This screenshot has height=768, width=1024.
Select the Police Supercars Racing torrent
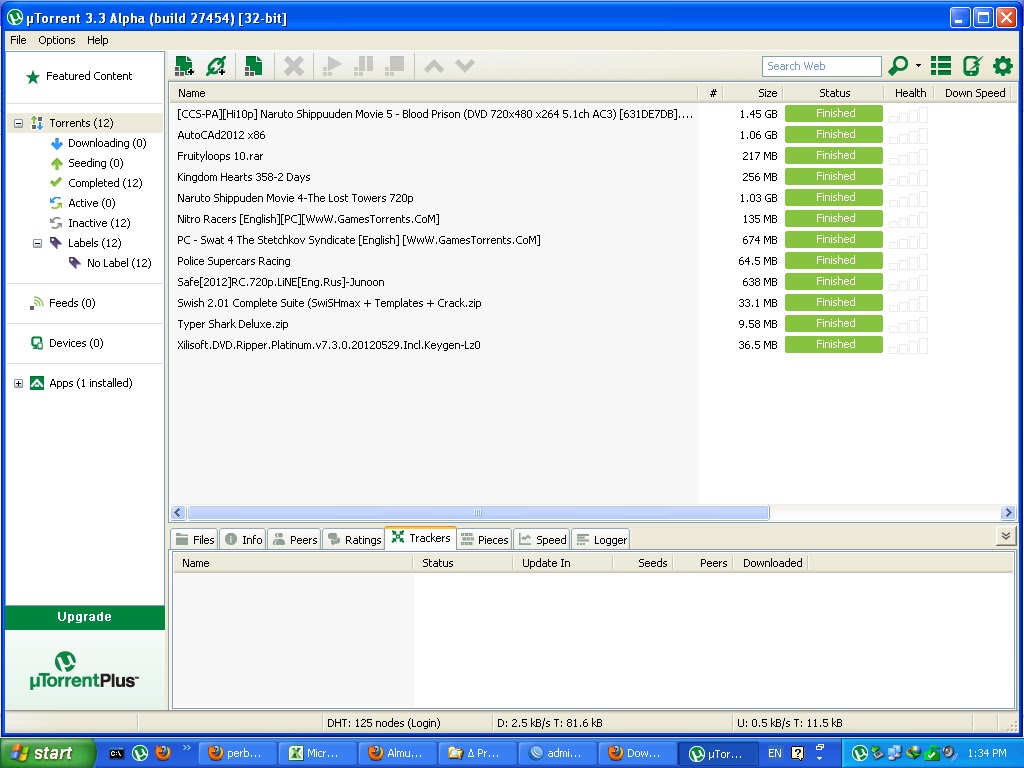[234, 261]
